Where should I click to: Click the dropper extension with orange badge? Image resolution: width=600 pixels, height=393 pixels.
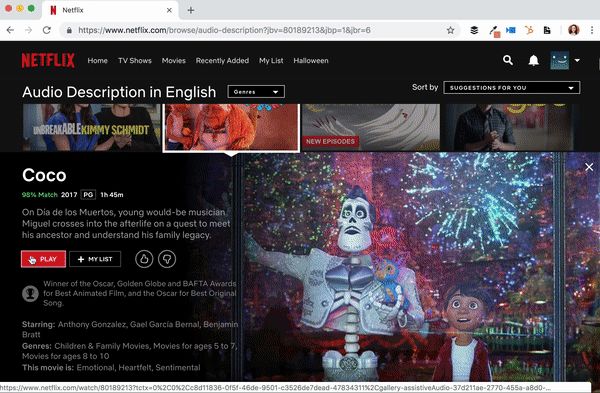click(x=494, y=31)
